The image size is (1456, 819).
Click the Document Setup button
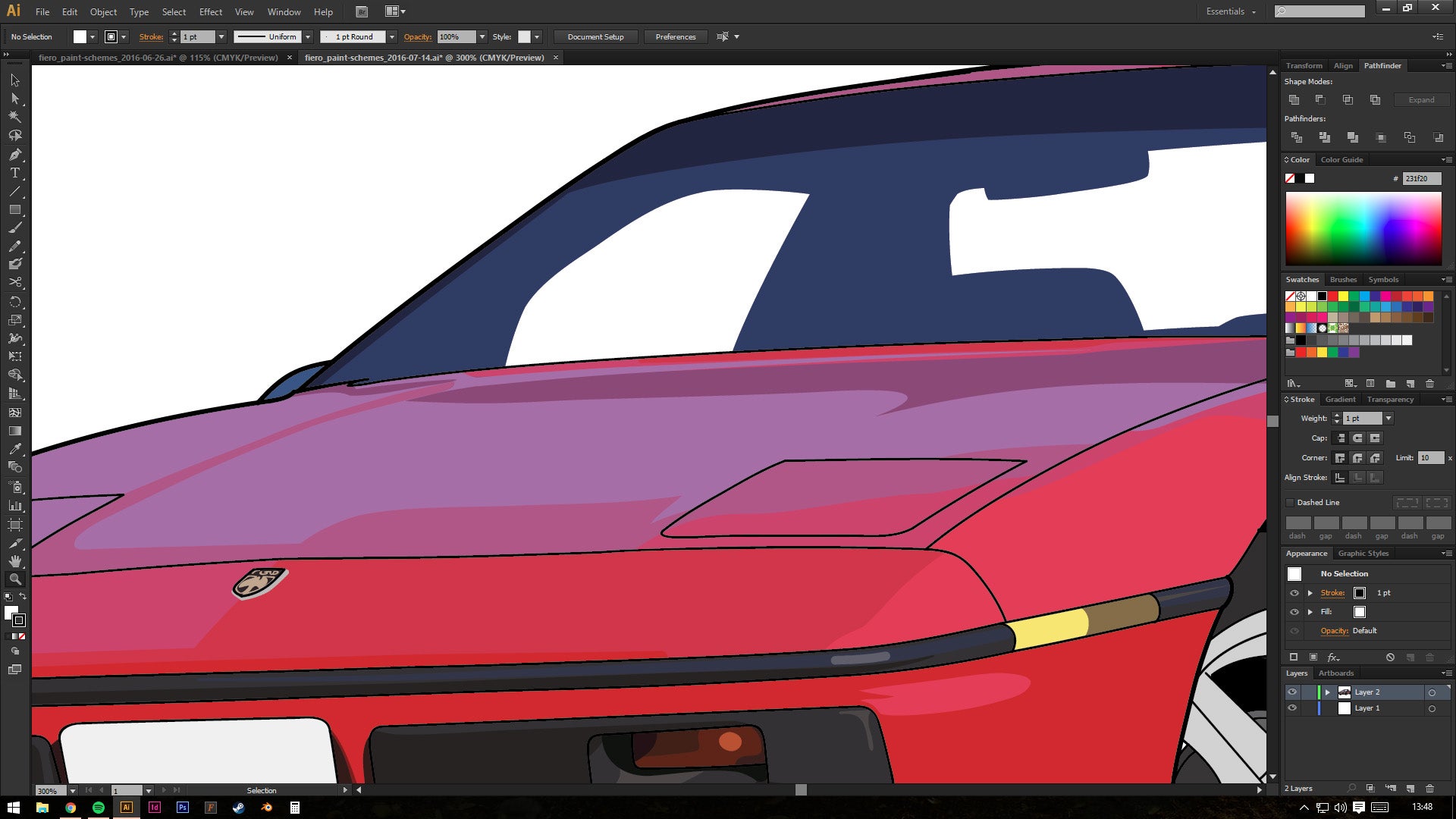595,36
